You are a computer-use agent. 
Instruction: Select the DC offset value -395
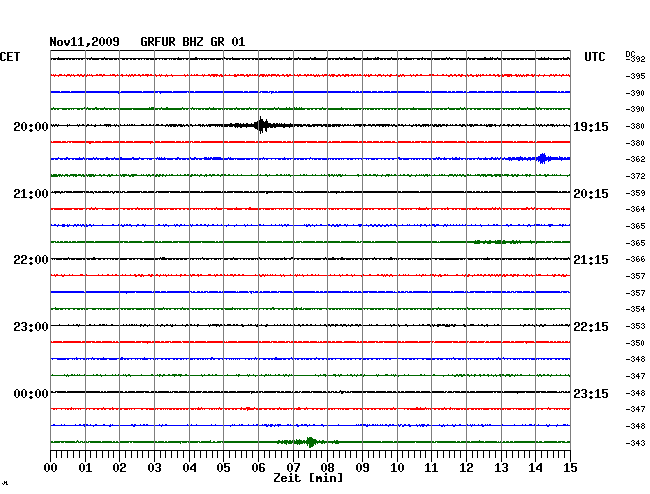point(635,76)
